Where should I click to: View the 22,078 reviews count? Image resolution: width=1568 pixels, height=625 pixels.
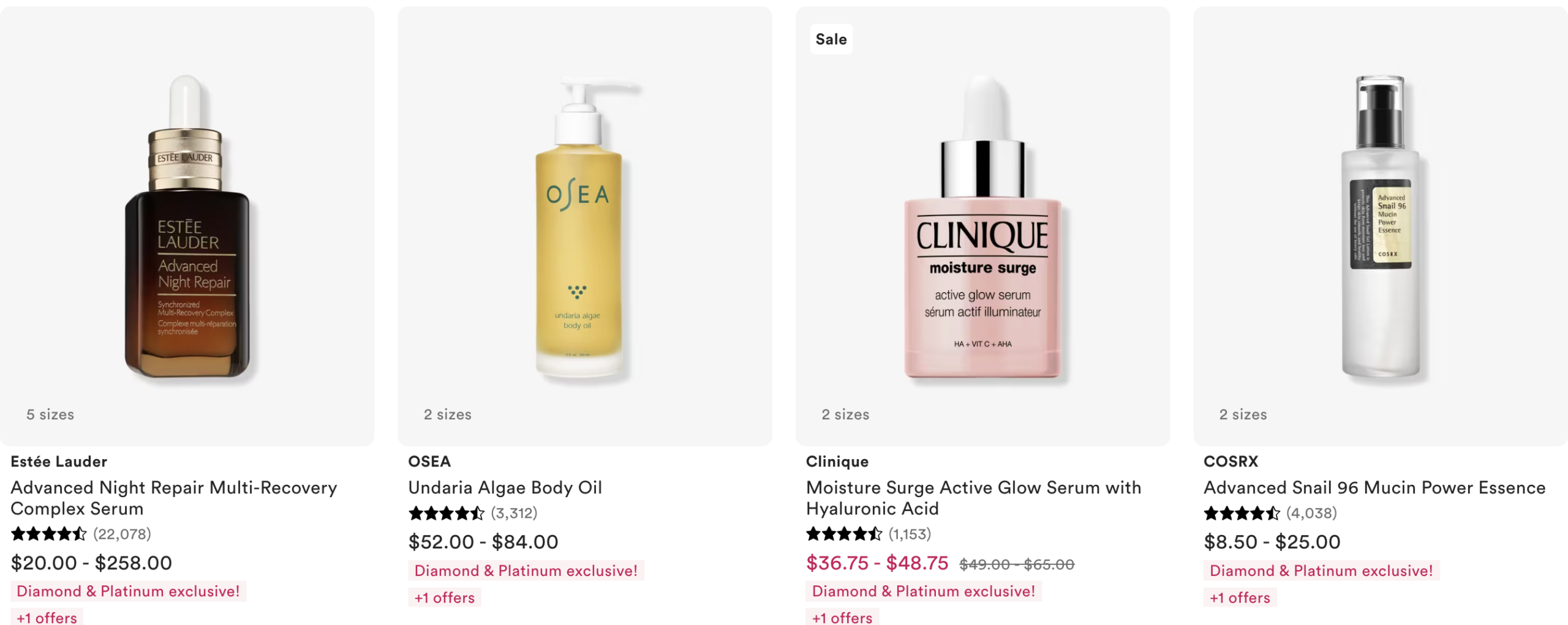(x=122, y=534)
